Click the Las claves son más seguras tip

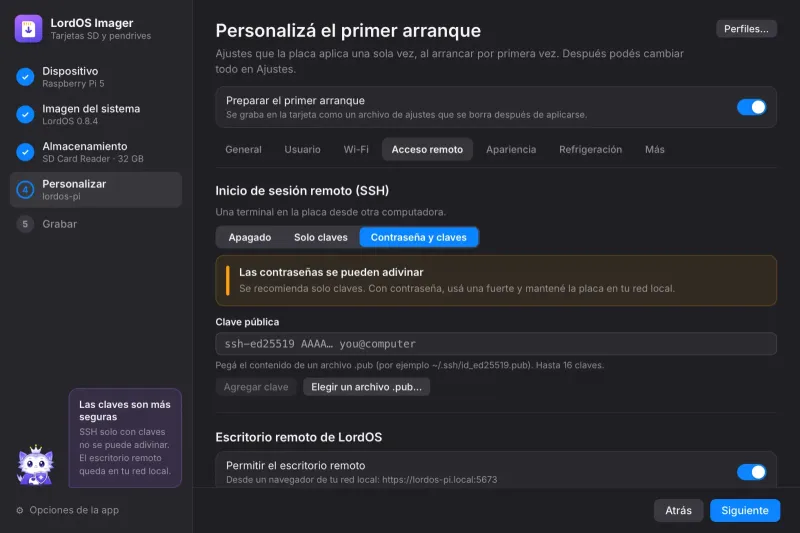tap(125, 438)
